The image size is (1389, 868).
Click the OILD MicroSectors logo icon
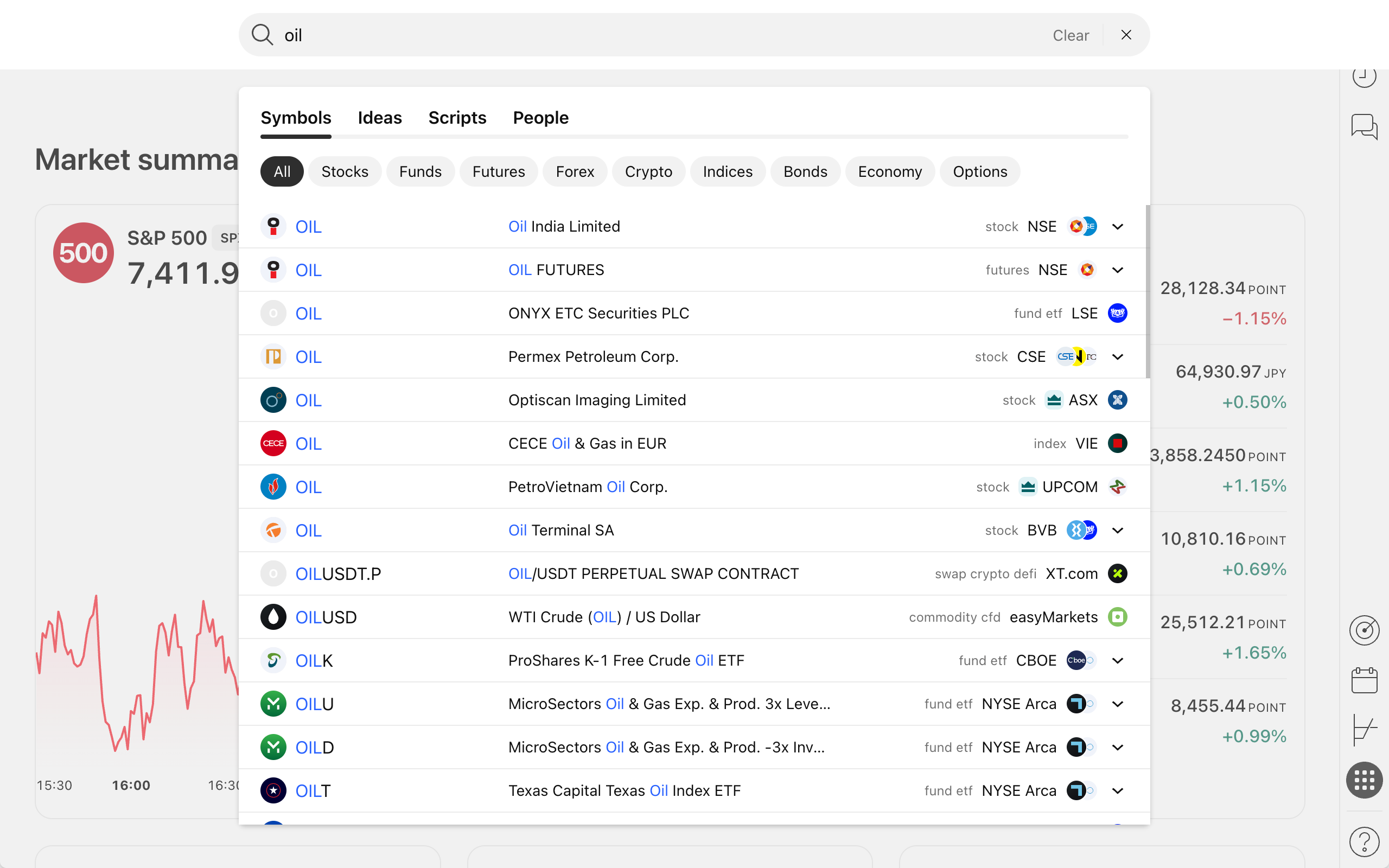(273, 748)
